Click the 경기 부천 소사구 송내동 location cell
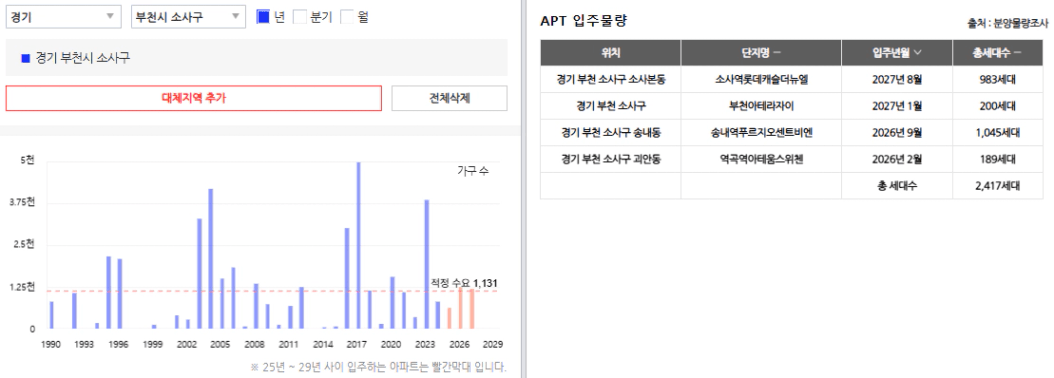Viewport: 1054px width, 378px height. point(610,133)
